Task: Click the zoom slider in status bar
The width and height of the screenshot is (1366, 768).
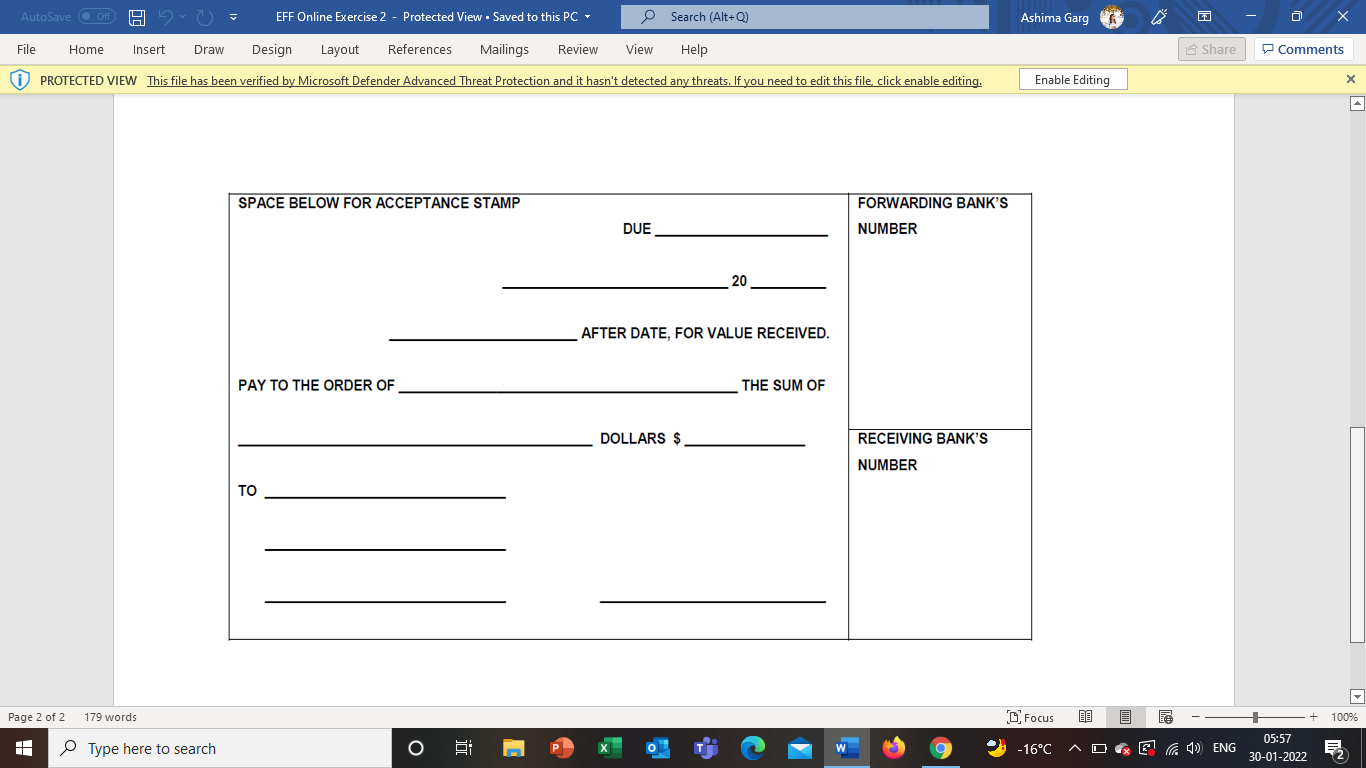Action: point(1253,717)
